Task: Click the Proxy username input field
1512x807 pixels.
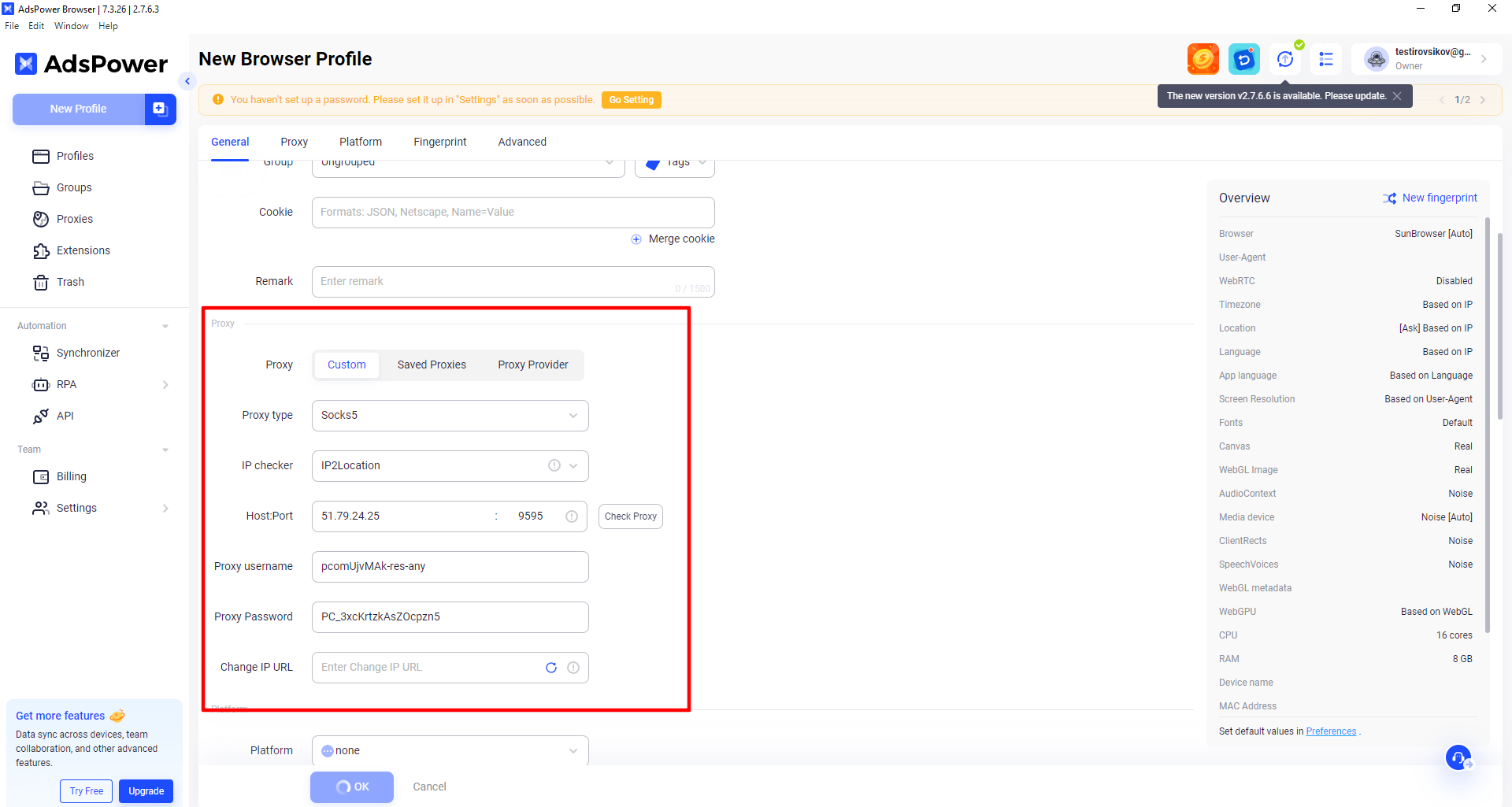Action: tap(450, 567)
